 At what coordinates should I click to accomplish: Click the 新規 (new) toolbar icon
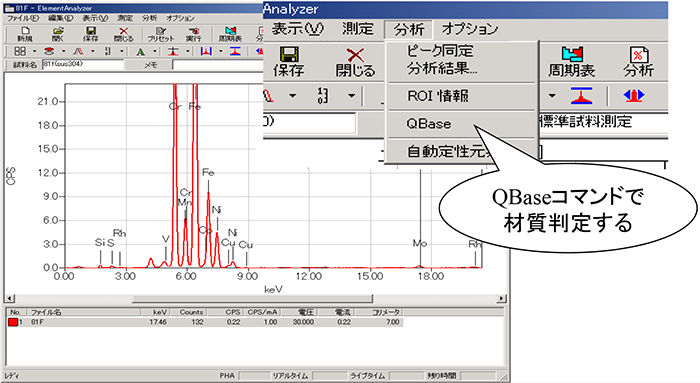pos(25,34)
